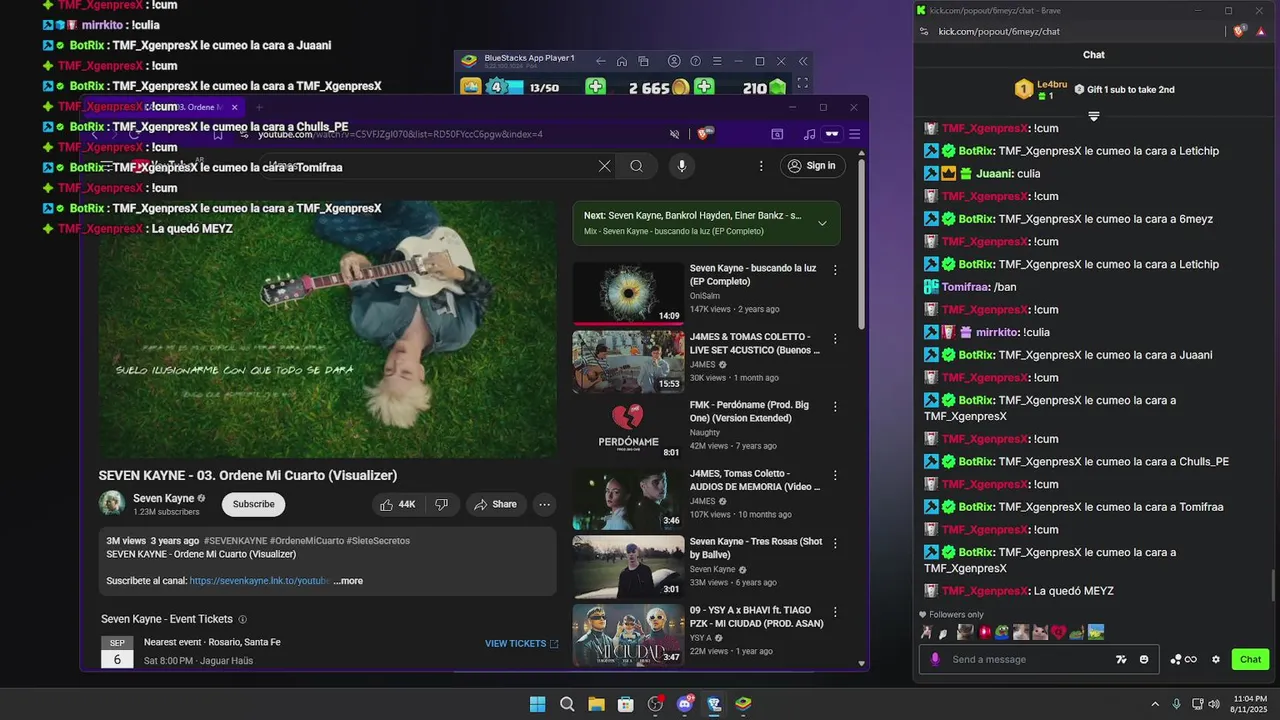Subscribe to Seven Kayne channel

pyautogui.click(x=253, y=504)
